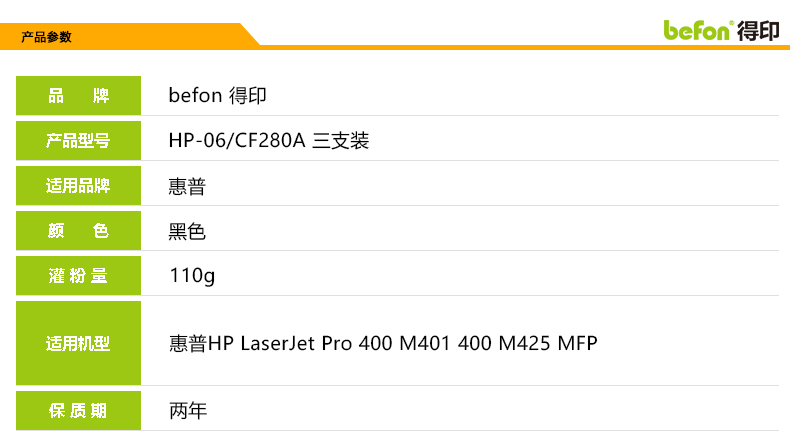Select the 两年 warranty value
Screen dimensions: 790x444
point(187,411)
